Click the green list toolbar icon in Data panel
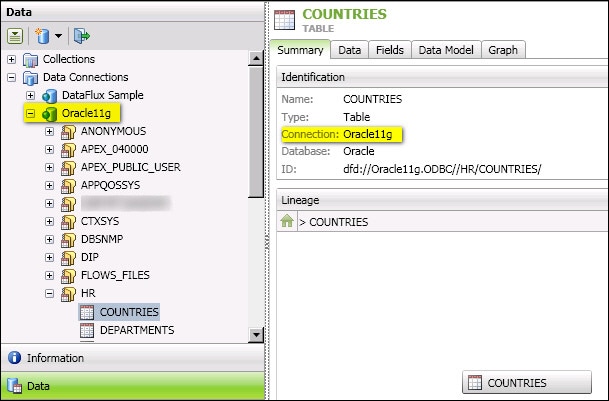Screen dimensions: 609x401 [x=18, y=36]
